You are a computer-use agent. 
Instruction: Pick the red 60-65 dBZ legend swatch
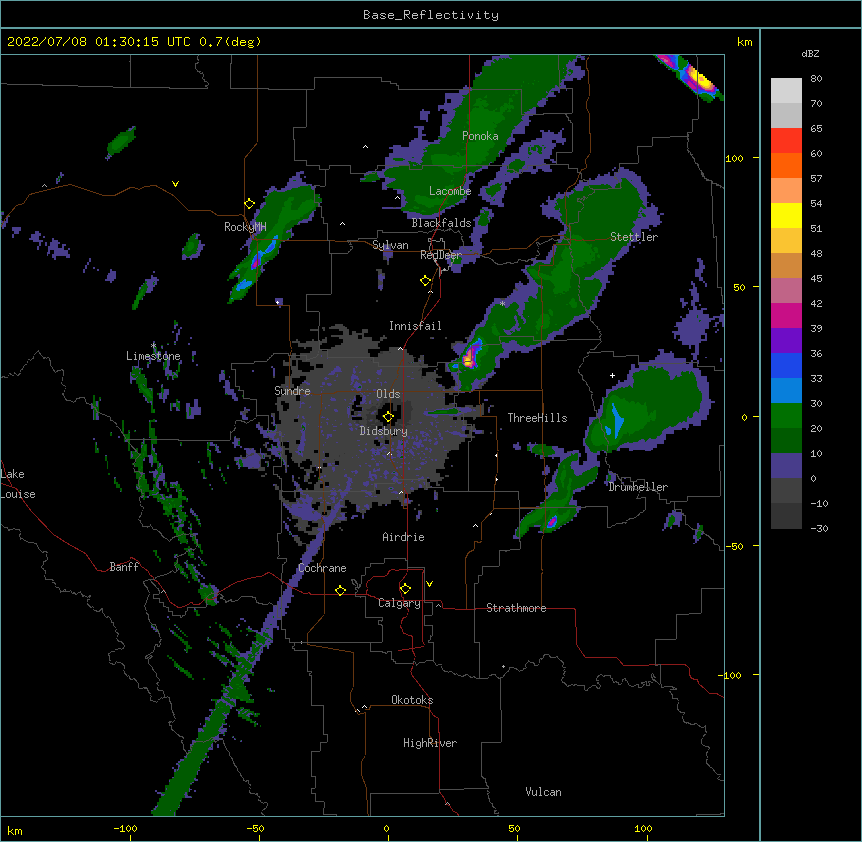coord(786,141)
